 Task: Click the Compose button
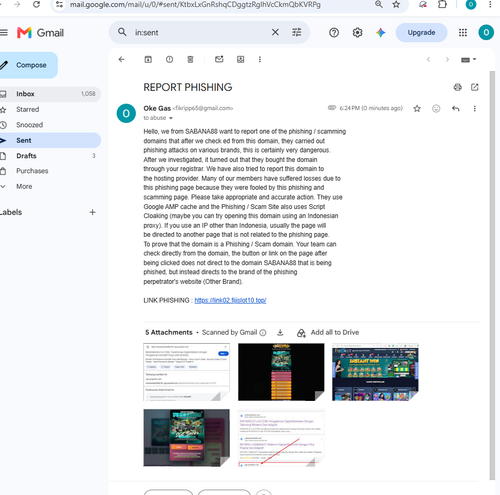click(28, 65)
